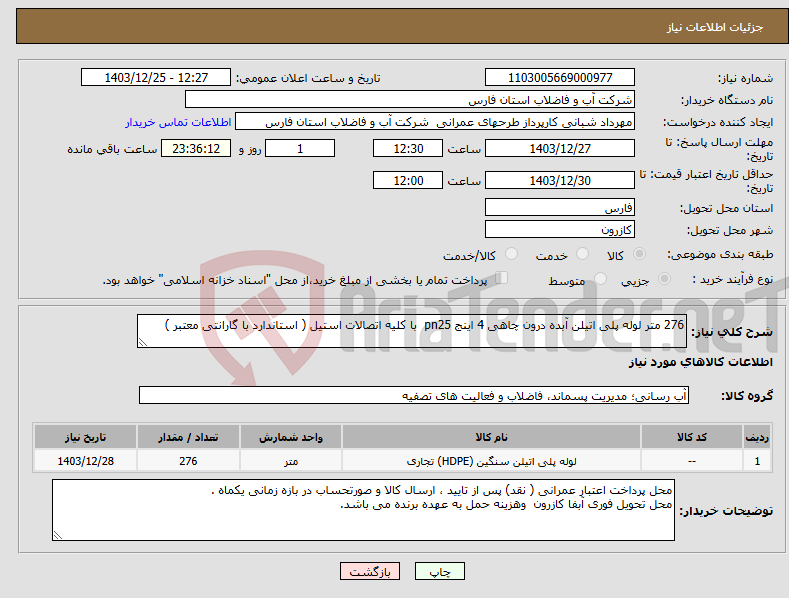
Task: Click the item name cell لوله پلی اتیلن سنگین
Action: pos(491,461)
